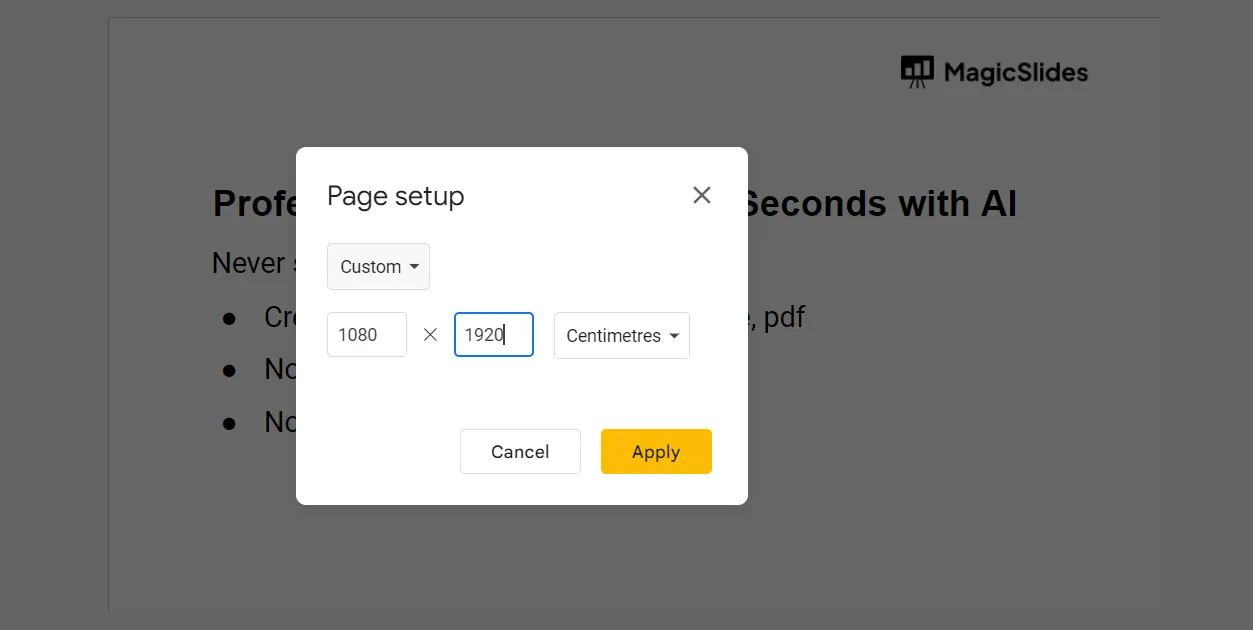This screenshot has width=1253, height=630.
Task: Click the first bullet text starting "Cre"
Action: (x=279, y=317)
